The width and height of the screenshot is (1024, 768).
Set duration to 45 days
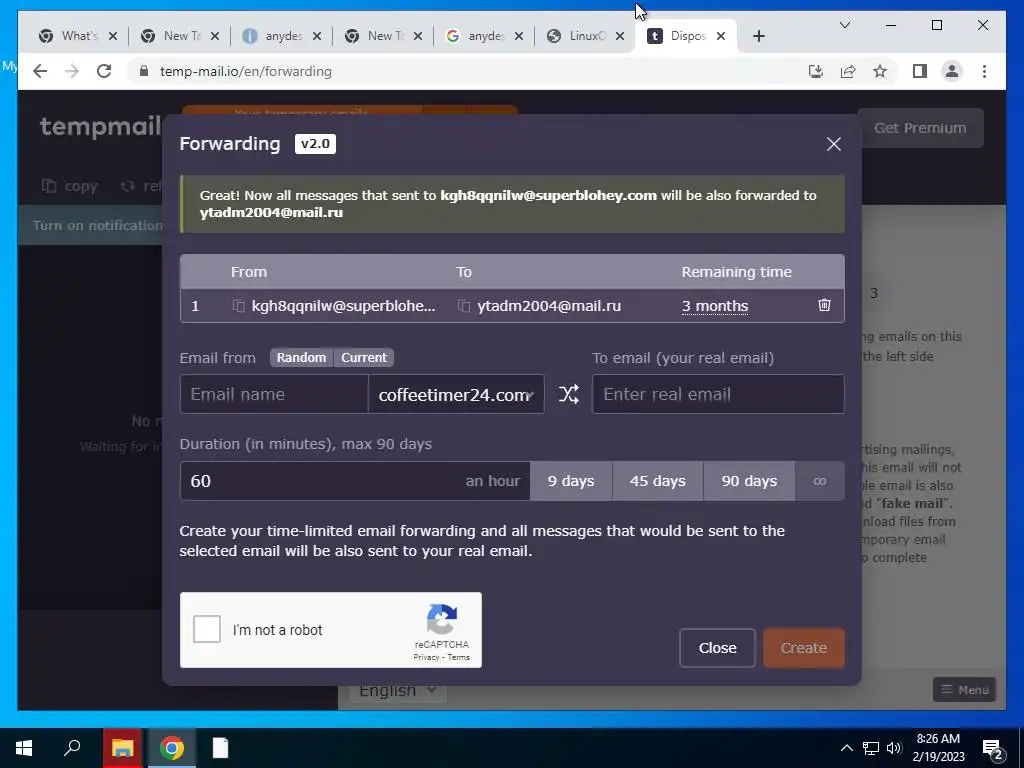(658, 481)
